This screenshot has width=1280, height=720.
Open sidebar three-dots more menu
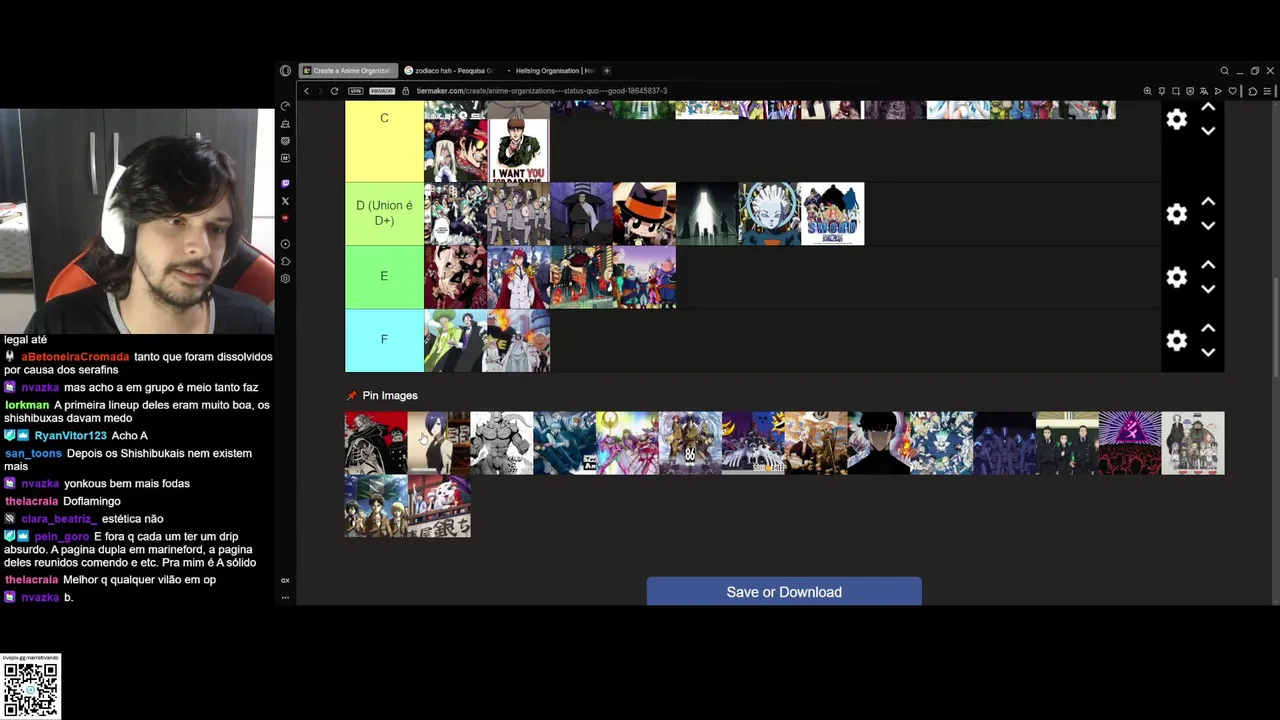(285, 598)
